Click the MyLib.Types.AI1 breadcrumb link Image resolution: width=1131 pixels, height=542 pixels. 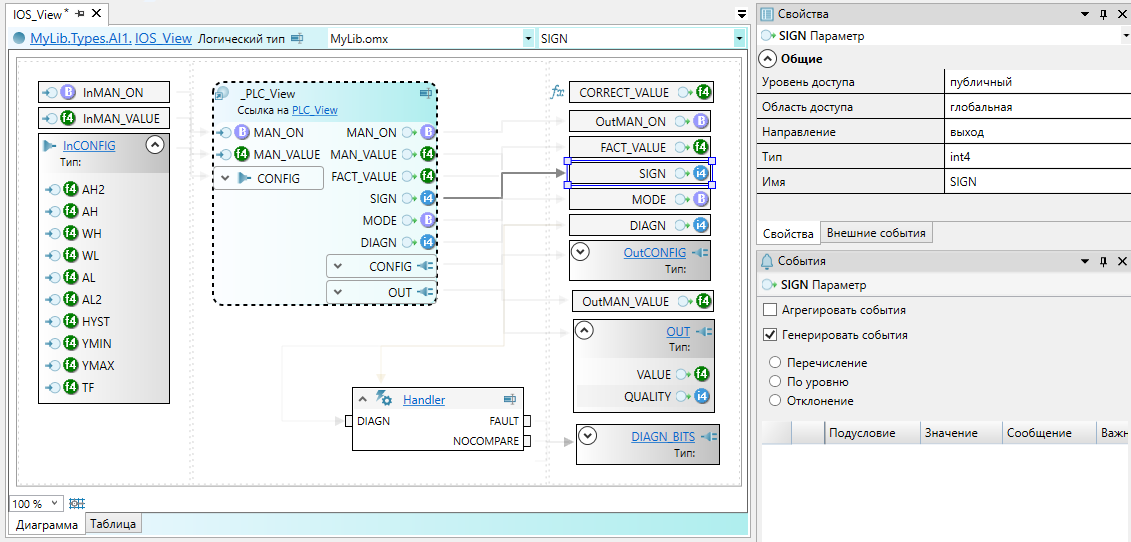(80, 38)
